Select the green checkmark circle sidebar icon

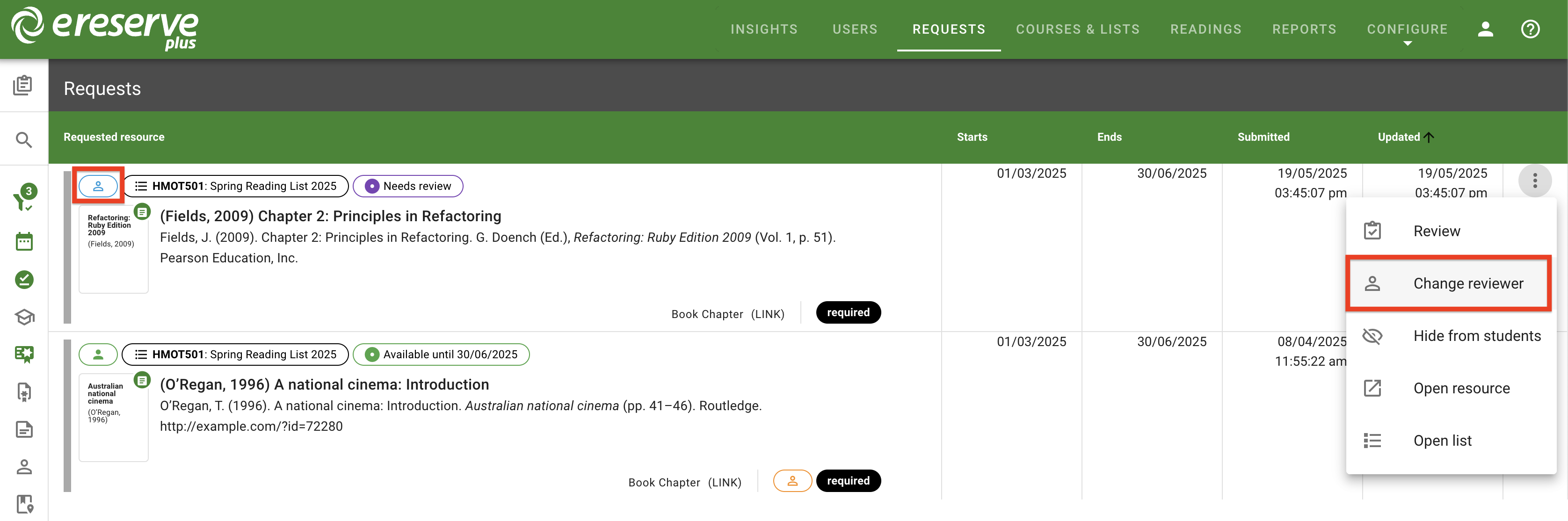coord(24,279)
